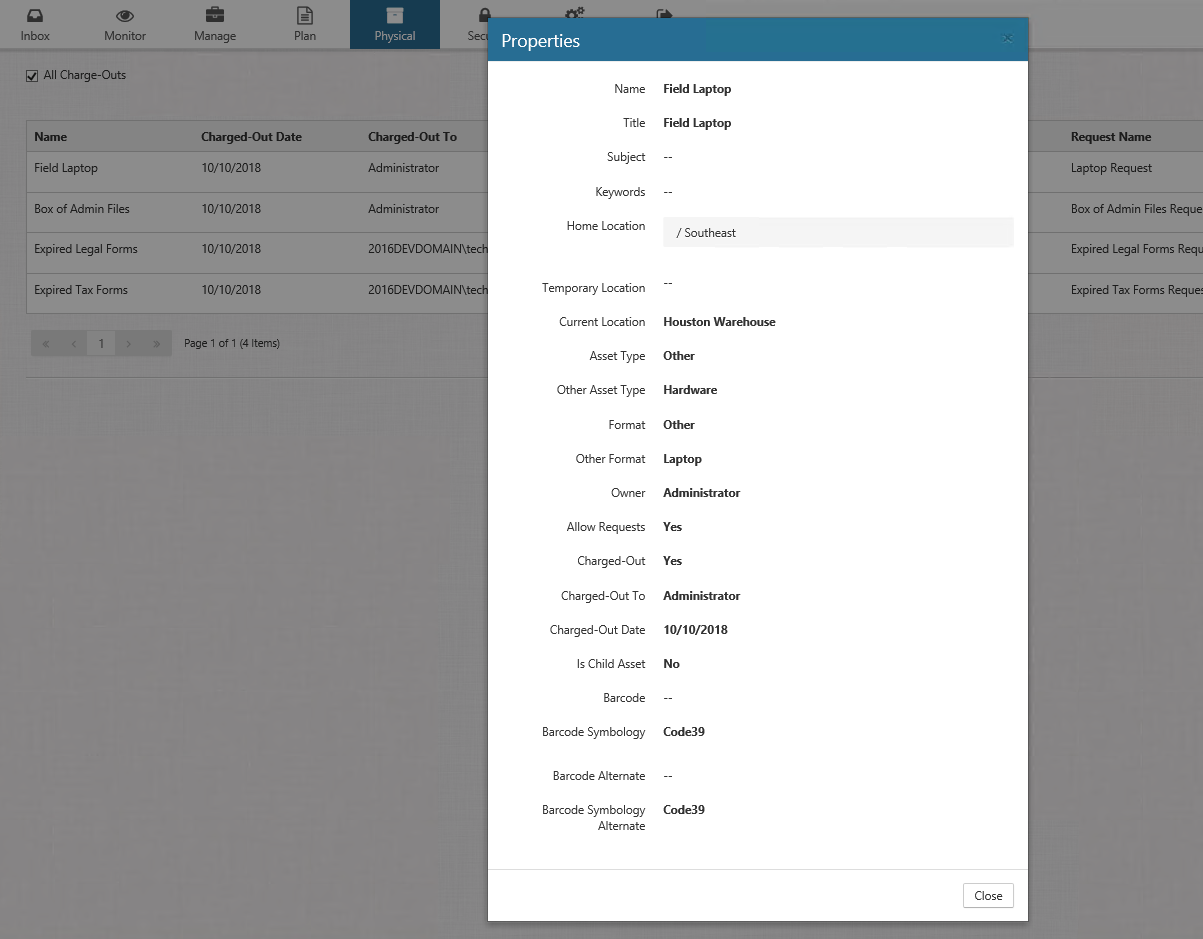Select the Plan document icon
This screenshot has width=1203, height=939.
305,16
